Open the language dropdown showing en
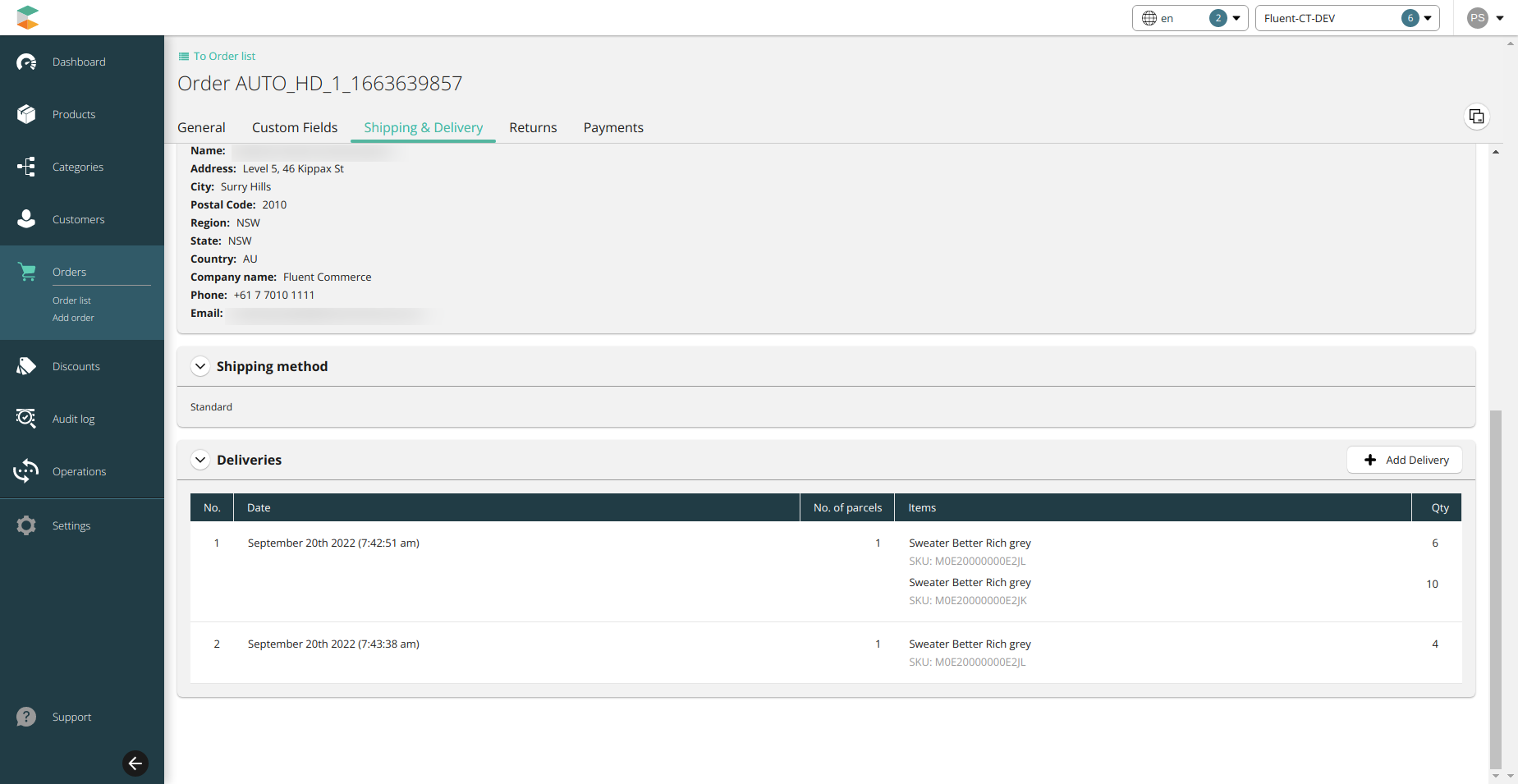This screenshot has height=784, width=1518. point(1190,18)
